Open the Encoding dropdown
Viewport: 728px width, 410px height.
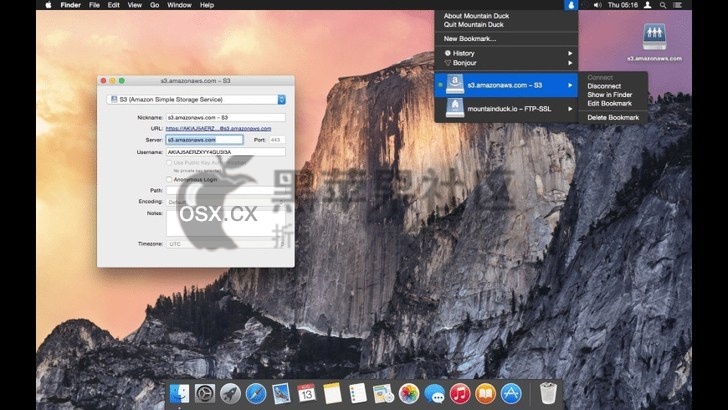(x=226, y=202)
